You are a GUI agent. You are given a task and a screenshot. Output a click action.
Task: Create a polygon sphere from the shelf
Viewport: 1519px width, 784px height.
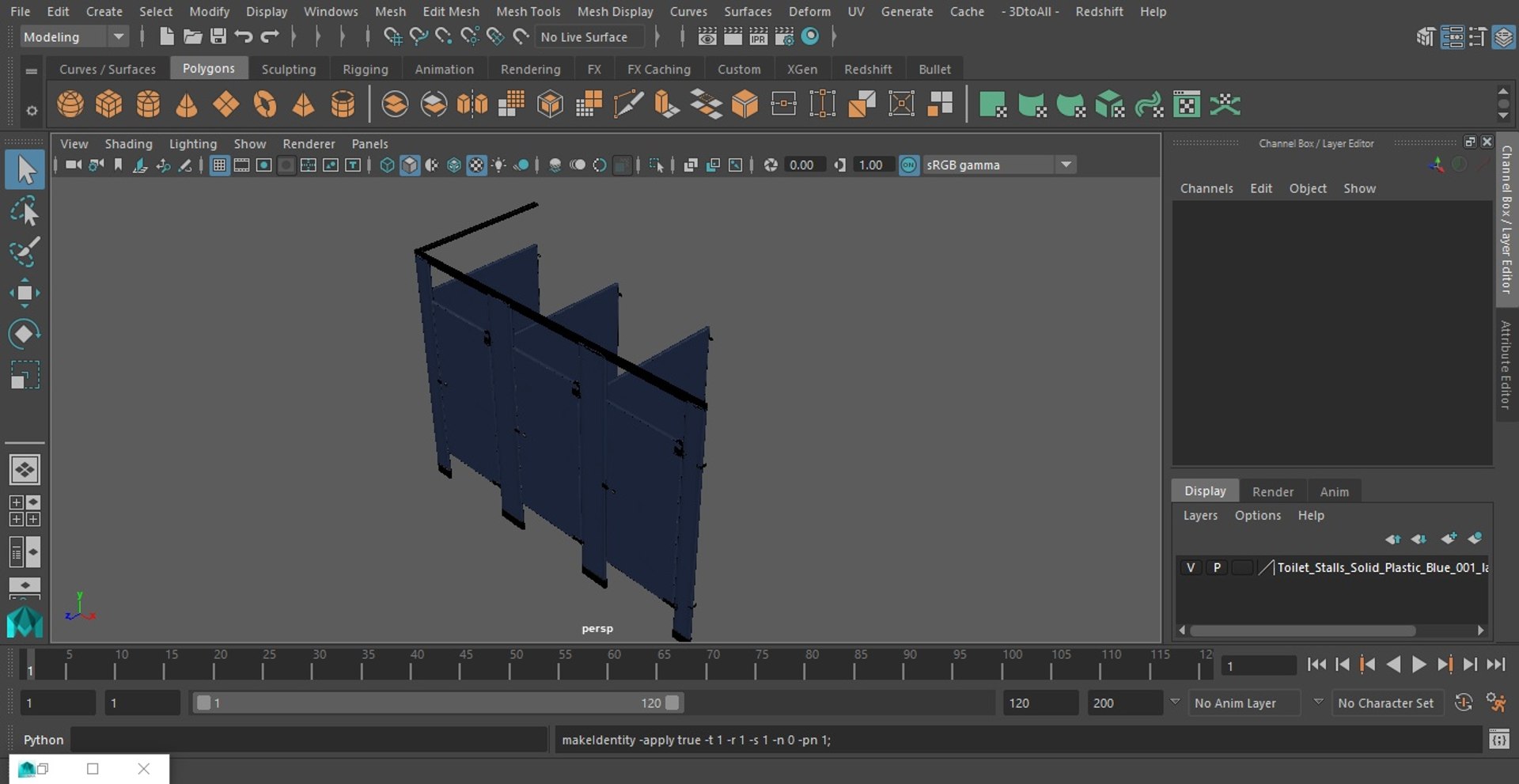(70, 104)
